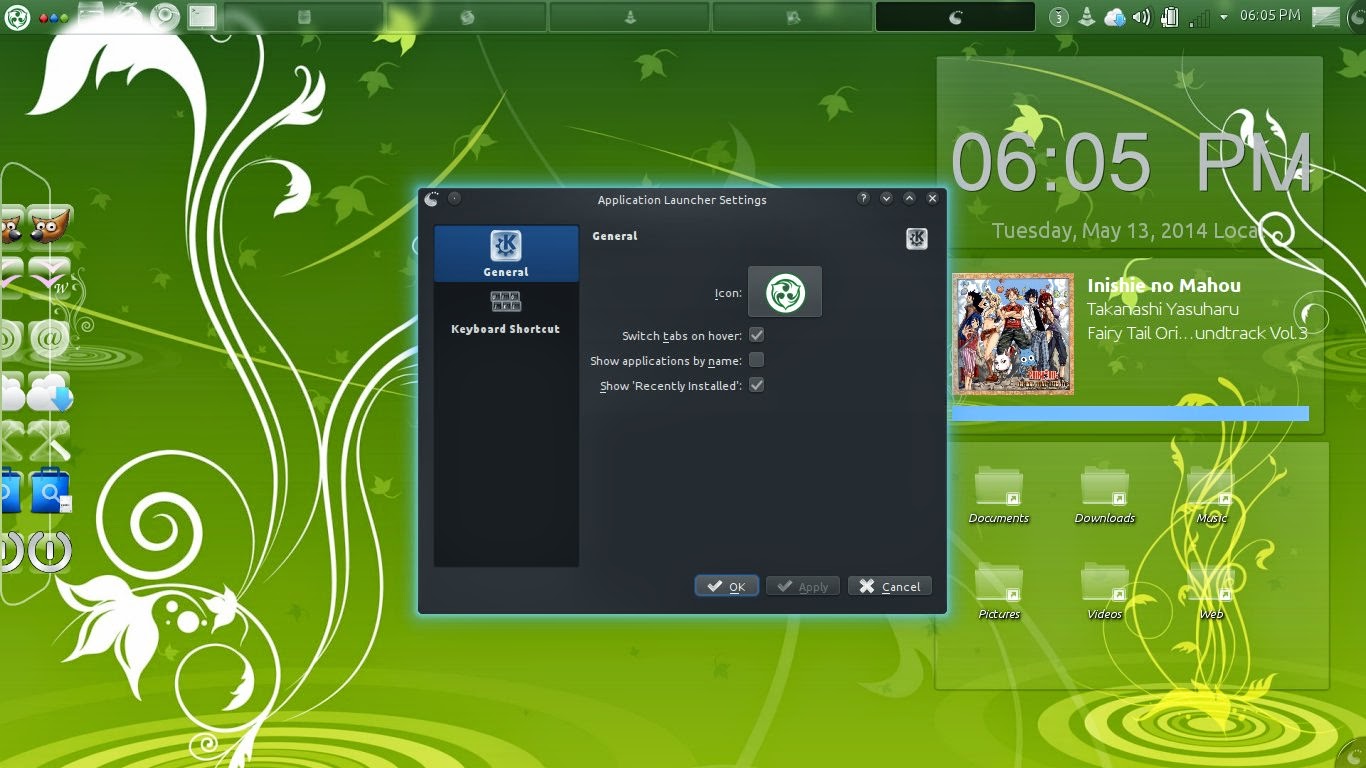Seek within the blue track progress bar
This screenshot has width=1366, height=768.
1130,413
